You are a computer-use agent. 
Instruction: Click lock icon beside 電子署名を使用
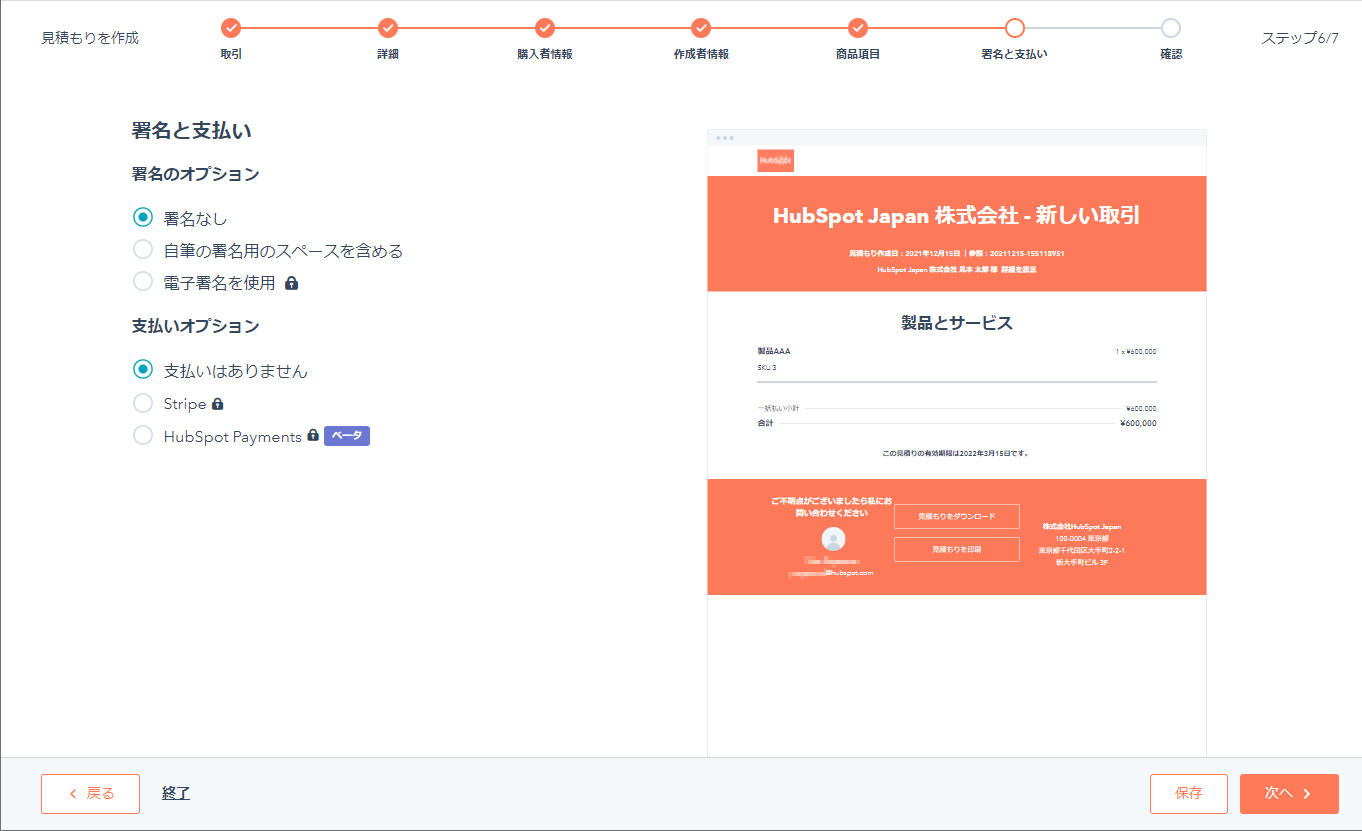pos(291,283)
